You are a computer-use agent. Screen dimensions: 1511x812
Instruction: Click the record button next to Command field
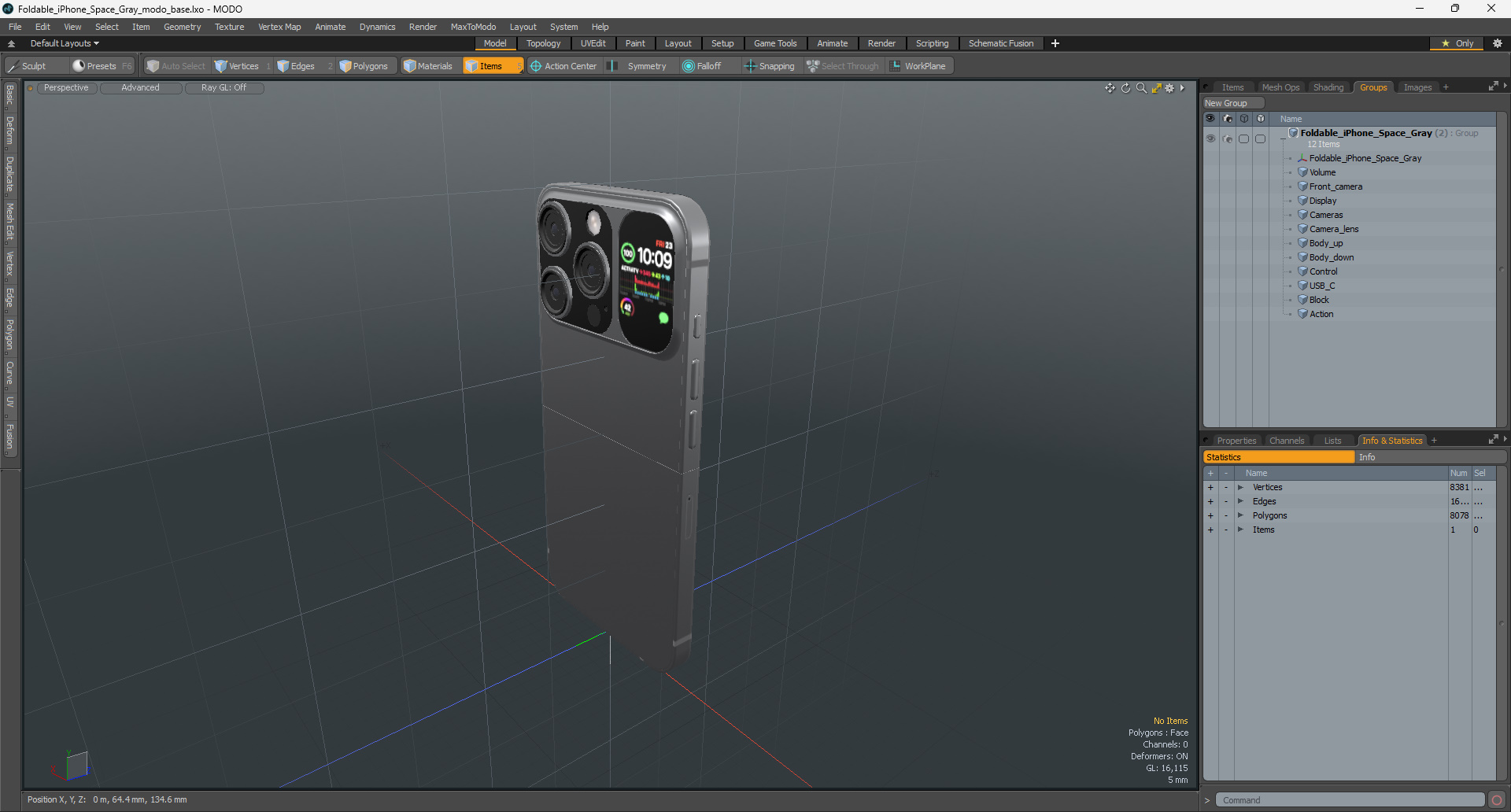[1497, 800]
